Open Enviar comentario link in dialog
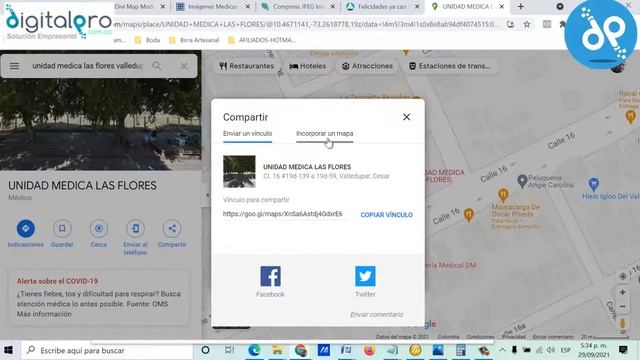Screen dimensions: 640x360 click(376, 314)
